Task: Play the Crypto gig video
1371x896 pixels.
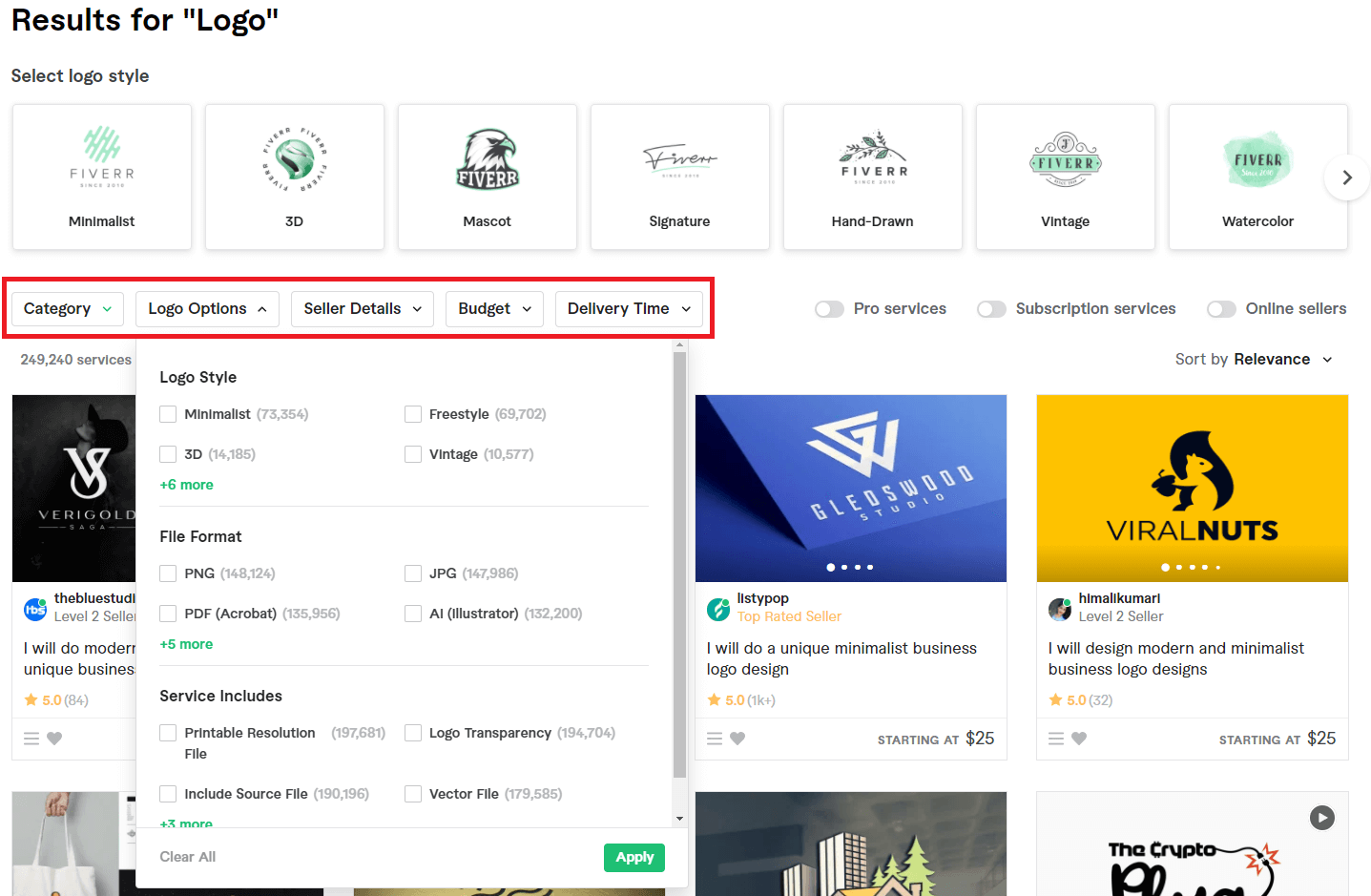Action: pos(1322,818)
